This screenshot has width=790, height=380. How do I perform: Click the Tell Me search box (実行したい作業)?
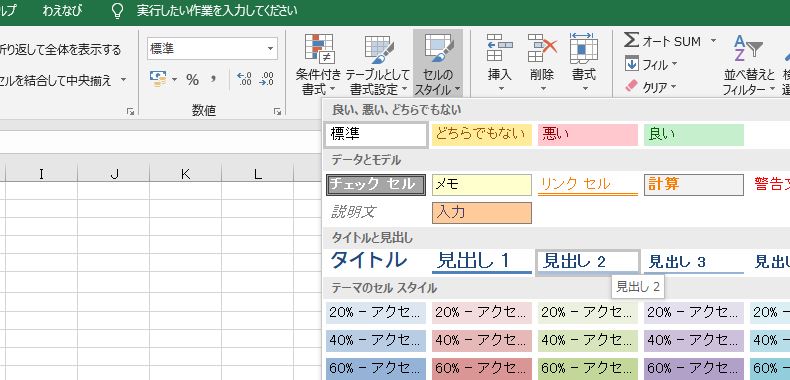pos(217,11)
